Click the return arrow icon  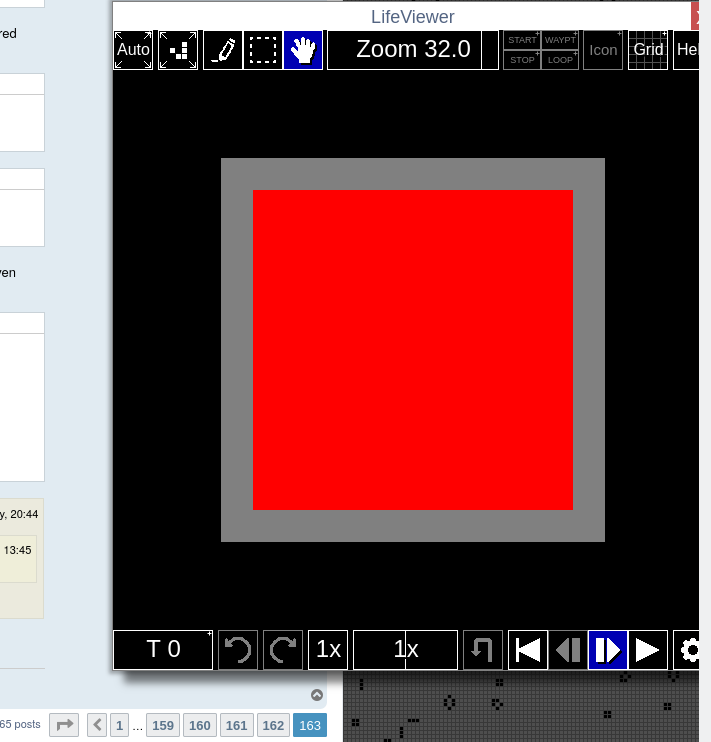(483, 650)
